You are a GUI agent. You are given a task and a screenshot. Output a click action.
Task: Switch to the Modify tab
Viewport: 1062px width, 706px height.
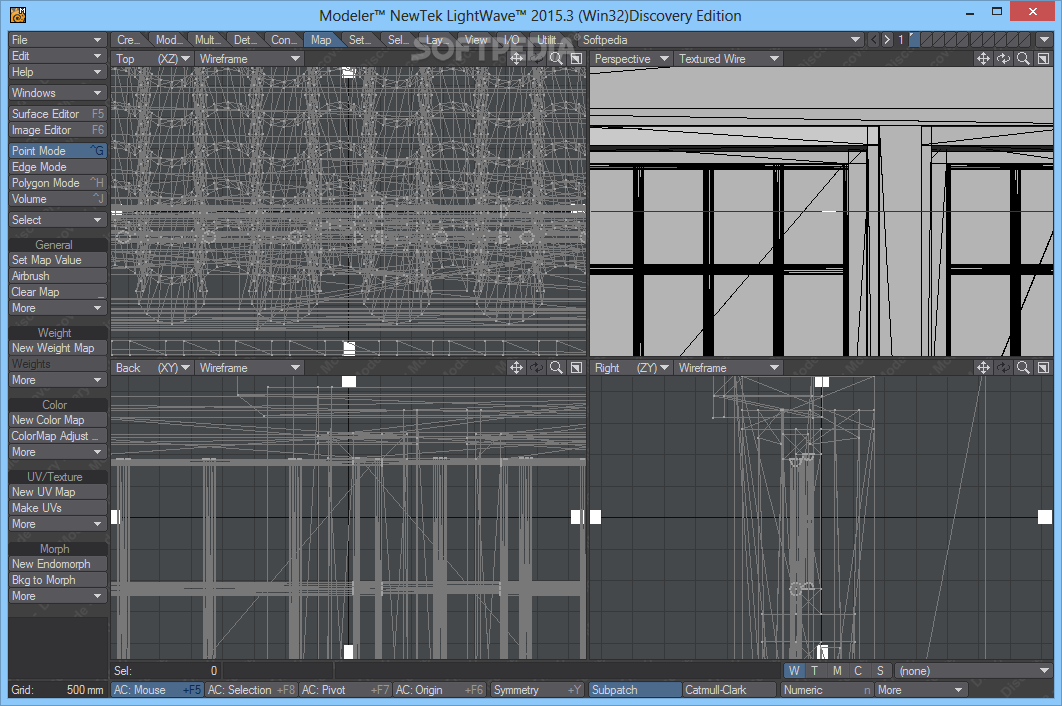[169, 40]
